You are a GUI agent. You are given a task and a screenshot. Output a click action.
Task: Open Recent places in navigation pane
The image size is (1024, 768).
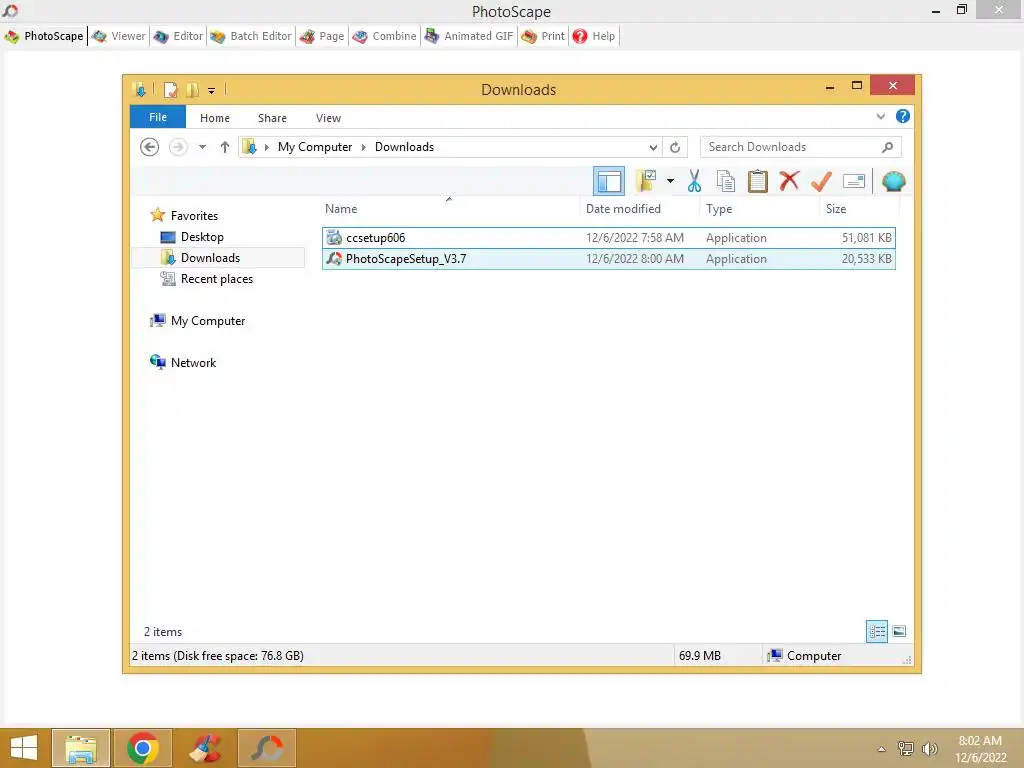(x=217, y=279)
